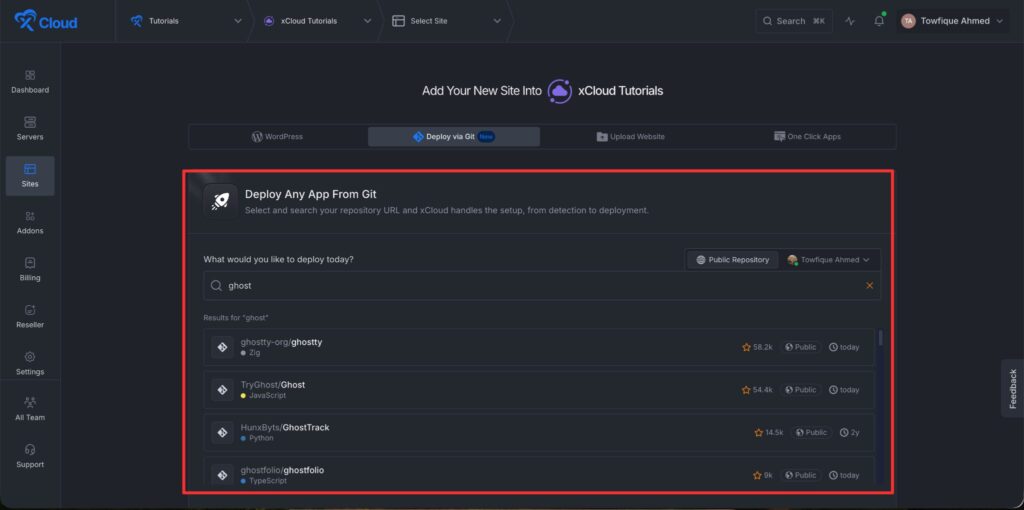Click the Results for "ghost" label

(x=236, y=317)
